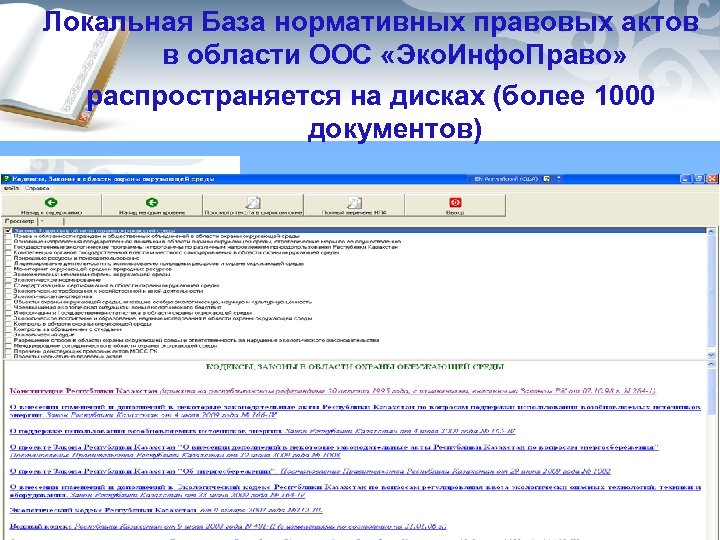Check the Экологические требования к хозяйственной деятельности checkbox
Image resolution: width=720 pixels, height=540 pixels.
point(8,291)
